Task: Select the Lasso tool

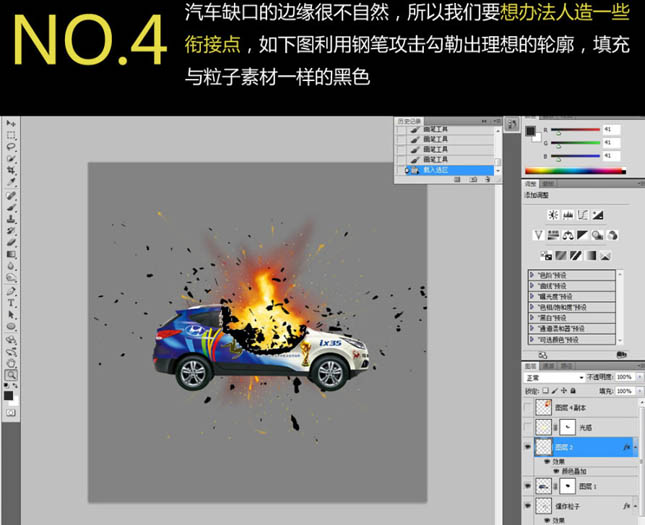Action: coord(11,147)
